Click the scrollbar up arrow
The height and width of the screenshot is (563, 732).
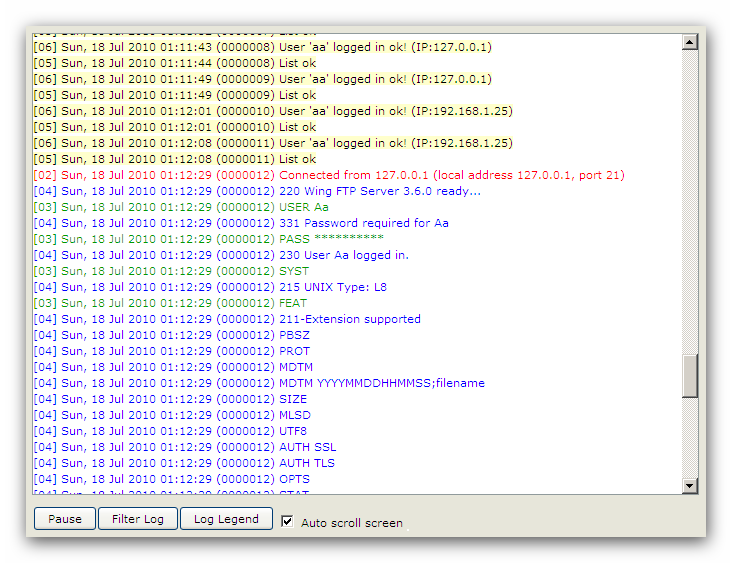click(690, 42)
